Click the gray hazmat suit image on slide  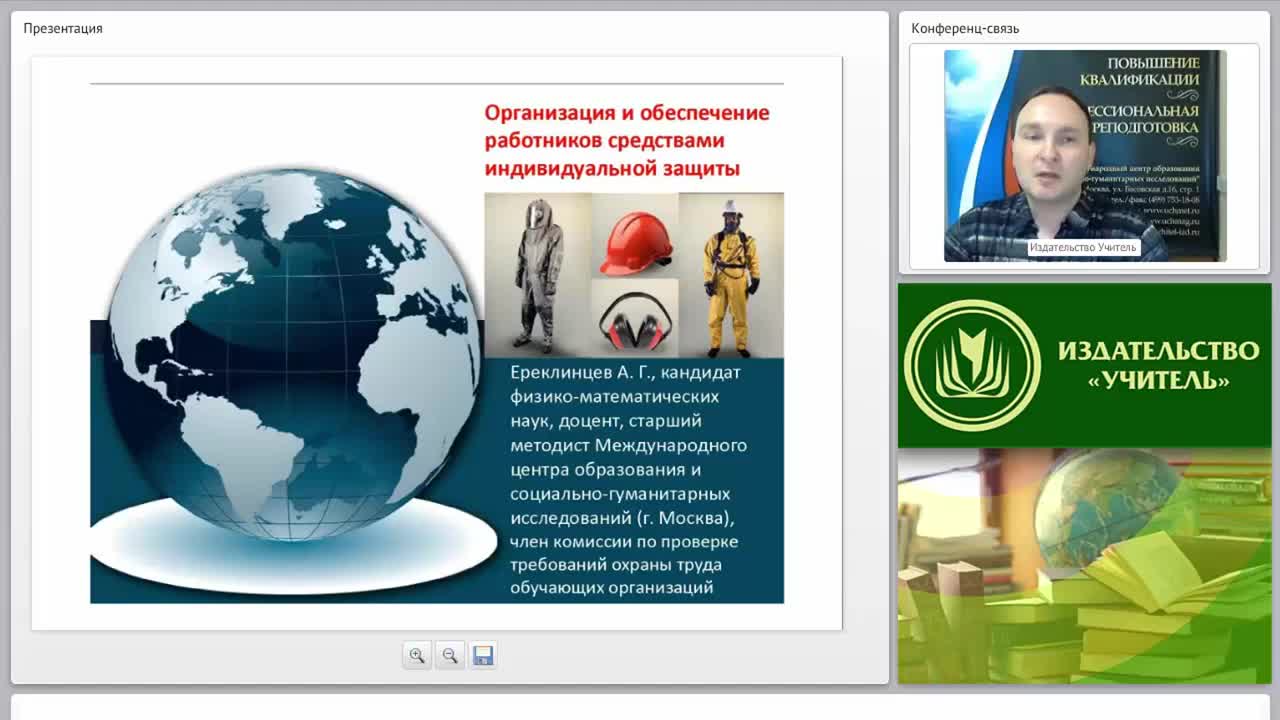[x=539, y=276]
